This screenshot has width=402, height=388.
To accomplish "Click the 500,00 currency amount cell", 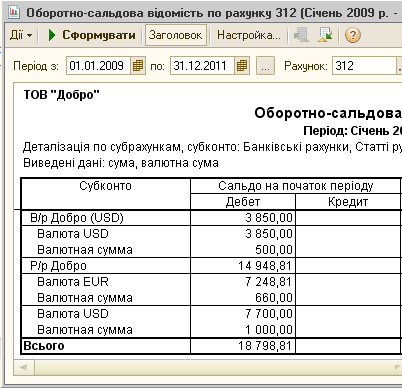I will point(243,250).
